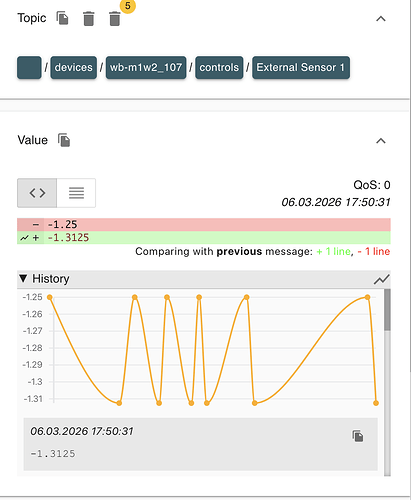
Task: Copy the value to clipboard
Action: (64, 140)
